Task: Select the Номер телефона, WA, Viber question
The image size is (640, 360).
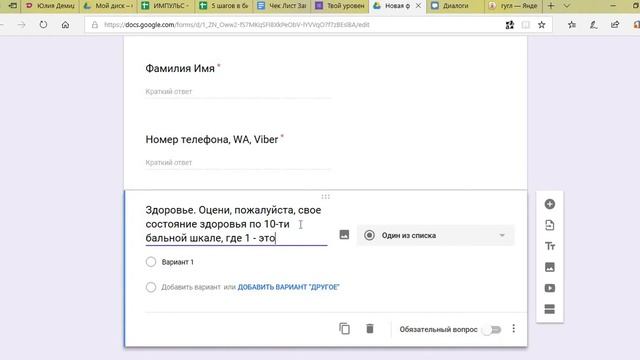Action: (212, 140)
